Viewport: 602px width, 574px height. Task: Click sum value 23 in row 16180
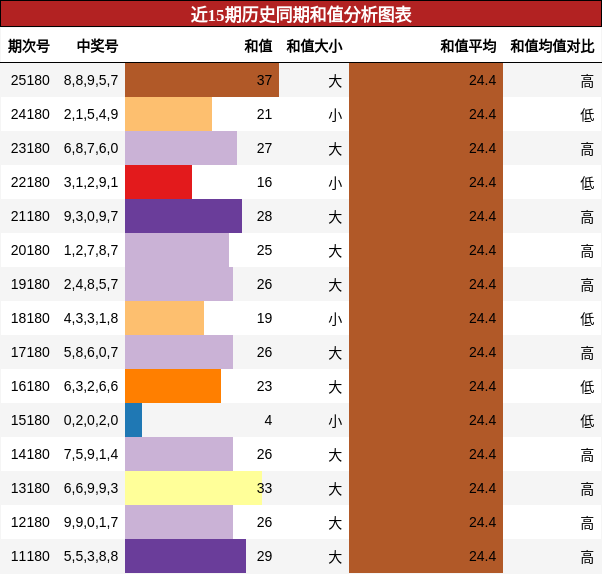point(264,386)
